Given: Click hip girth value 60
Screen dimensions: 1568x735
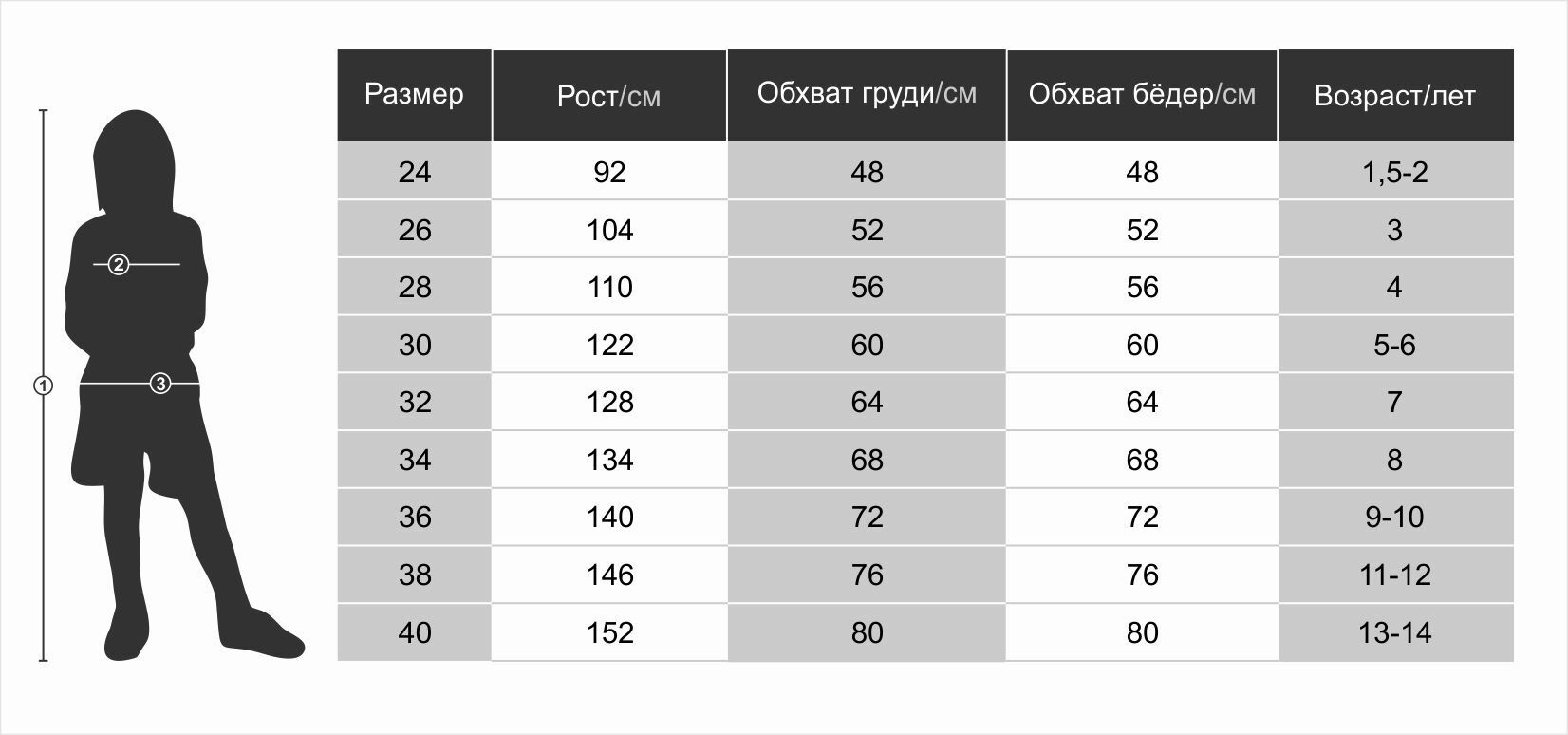Looking at the screenshot, I should pyautogui.click(x=1142, y=345).
